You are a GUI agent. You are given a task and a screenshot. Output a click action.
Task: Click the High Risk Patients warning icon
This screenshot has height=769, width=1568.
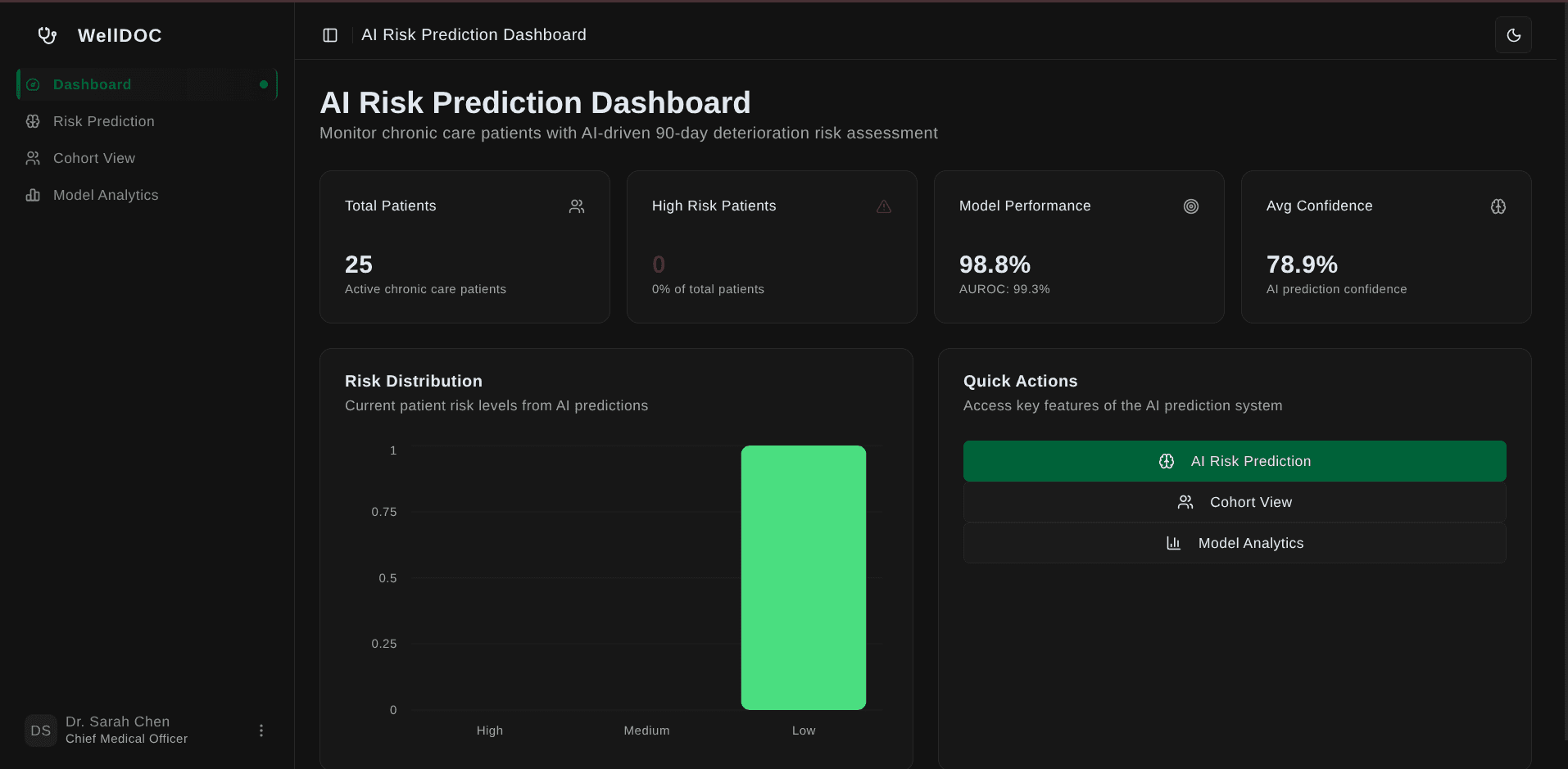click(884, 206)
